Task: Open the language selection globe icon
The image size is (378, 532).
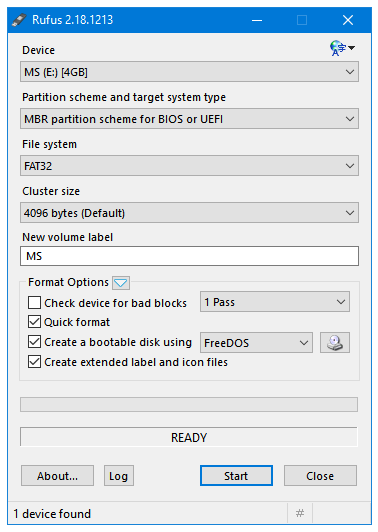Action: [x=342, y=48]
